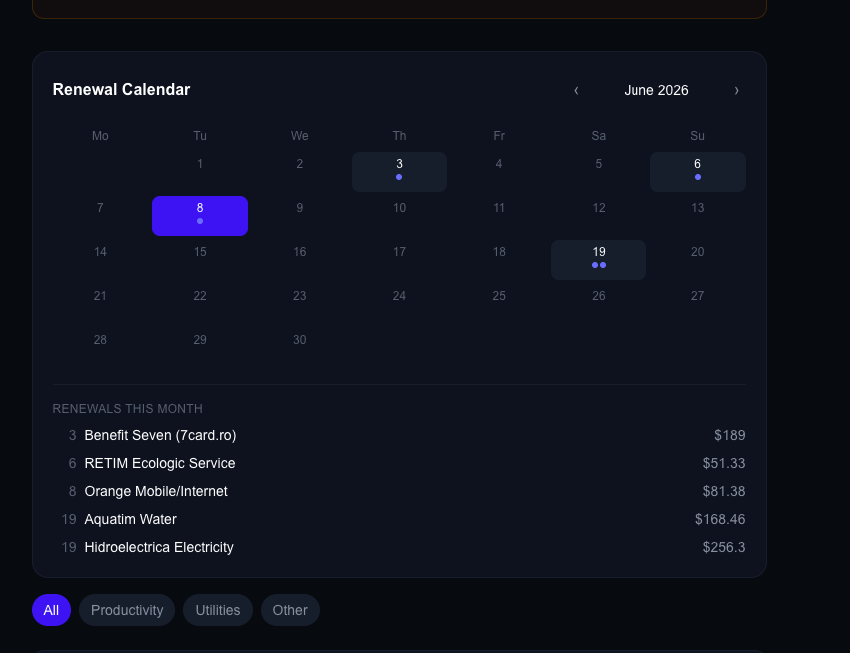Click day 14 on the calendar

click(x=100, y=260)
